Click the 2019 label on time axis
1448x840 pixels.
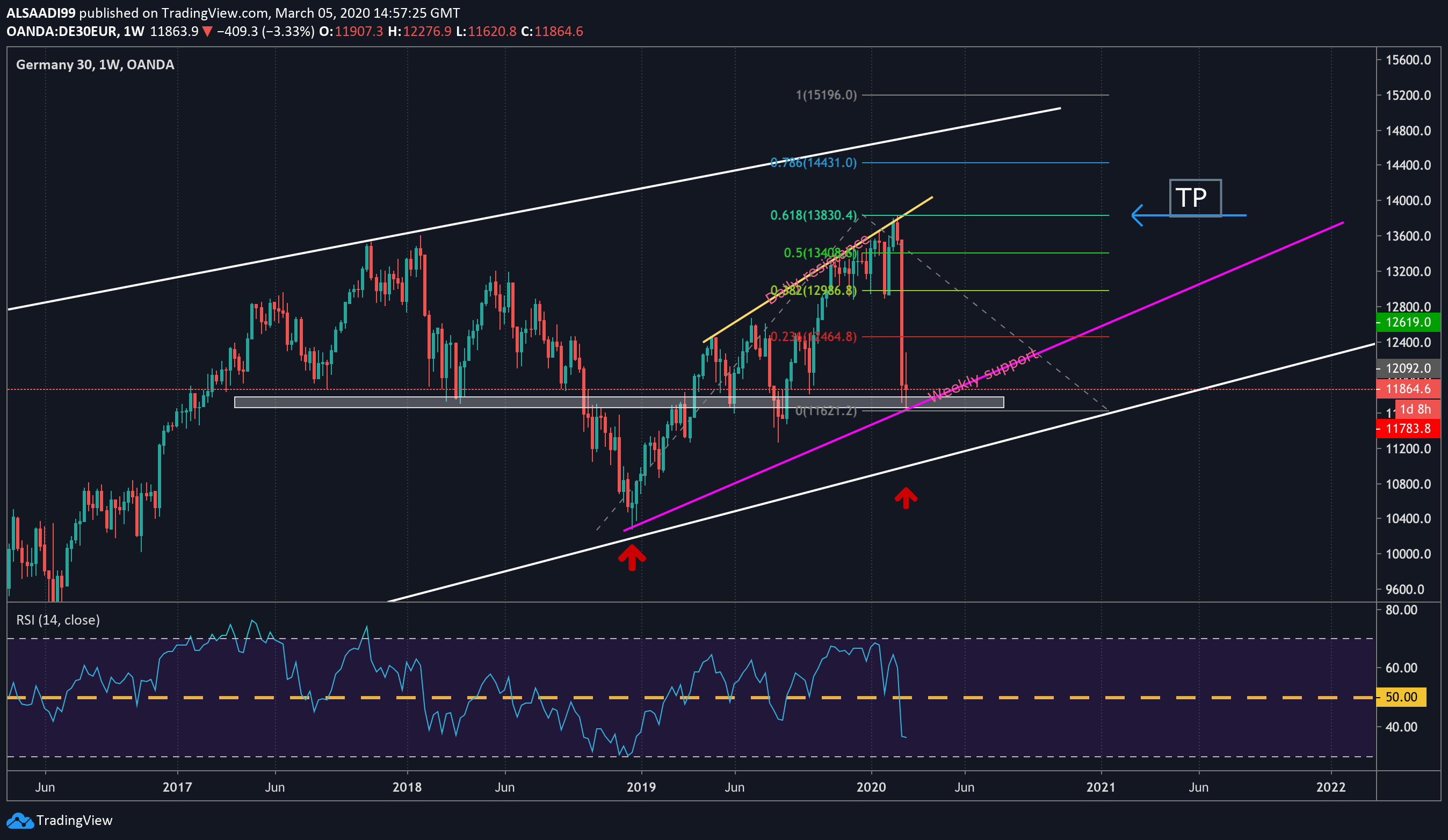pyautogui.click(x=641, y=787)
